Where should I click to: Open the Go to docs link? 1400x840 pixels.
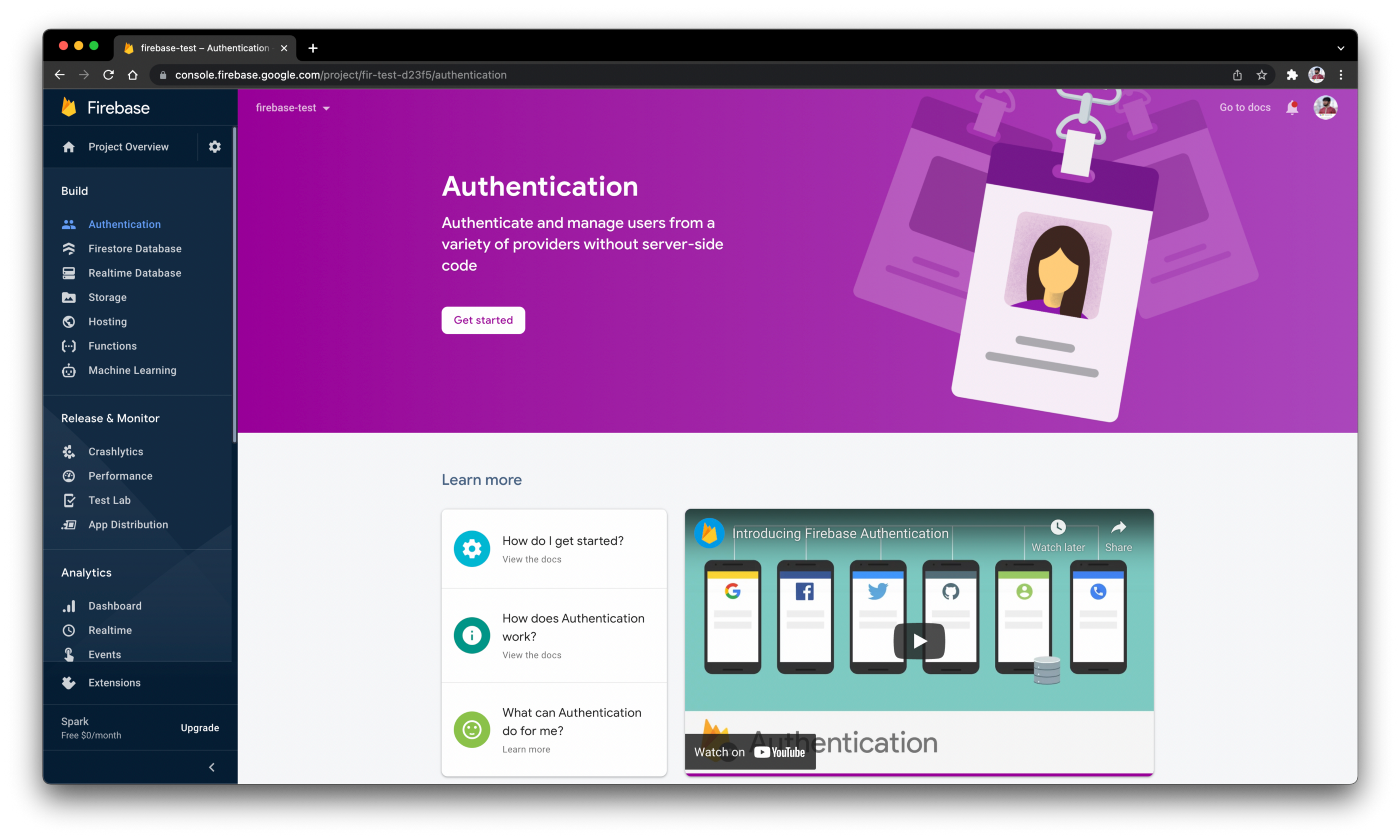(x=1244, y=107)
